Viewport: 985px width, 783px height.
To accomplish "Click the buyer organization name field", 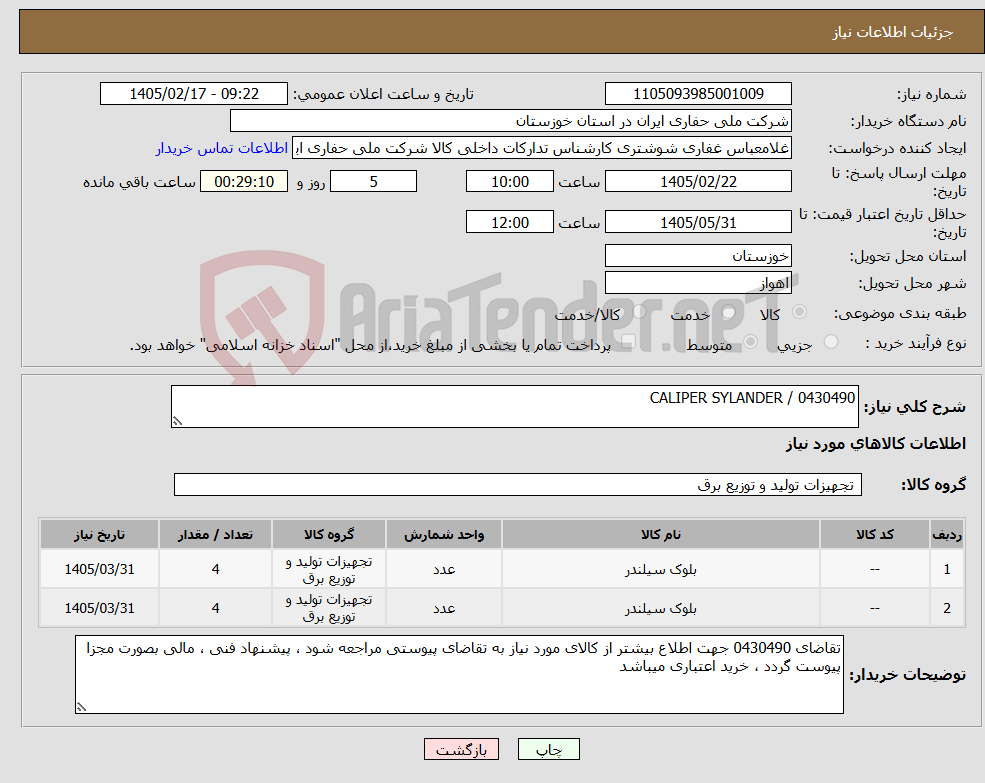I will pos(510,121).
